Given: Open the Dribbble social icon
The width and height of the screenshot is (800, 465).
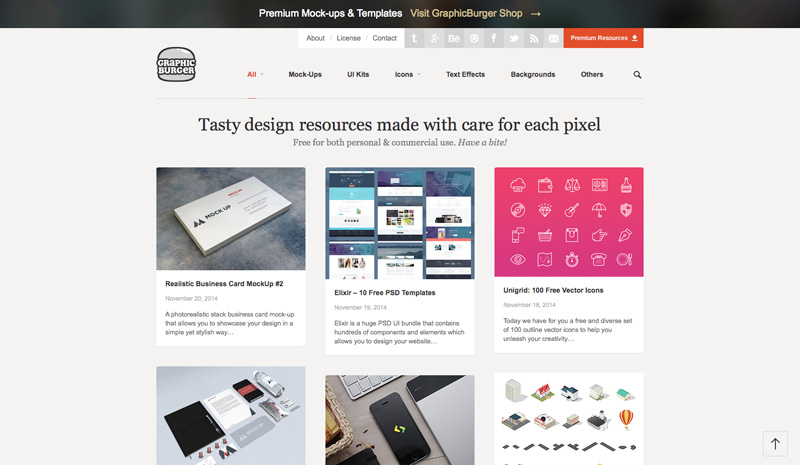Looking at the screenshot, I should (474, 38).
